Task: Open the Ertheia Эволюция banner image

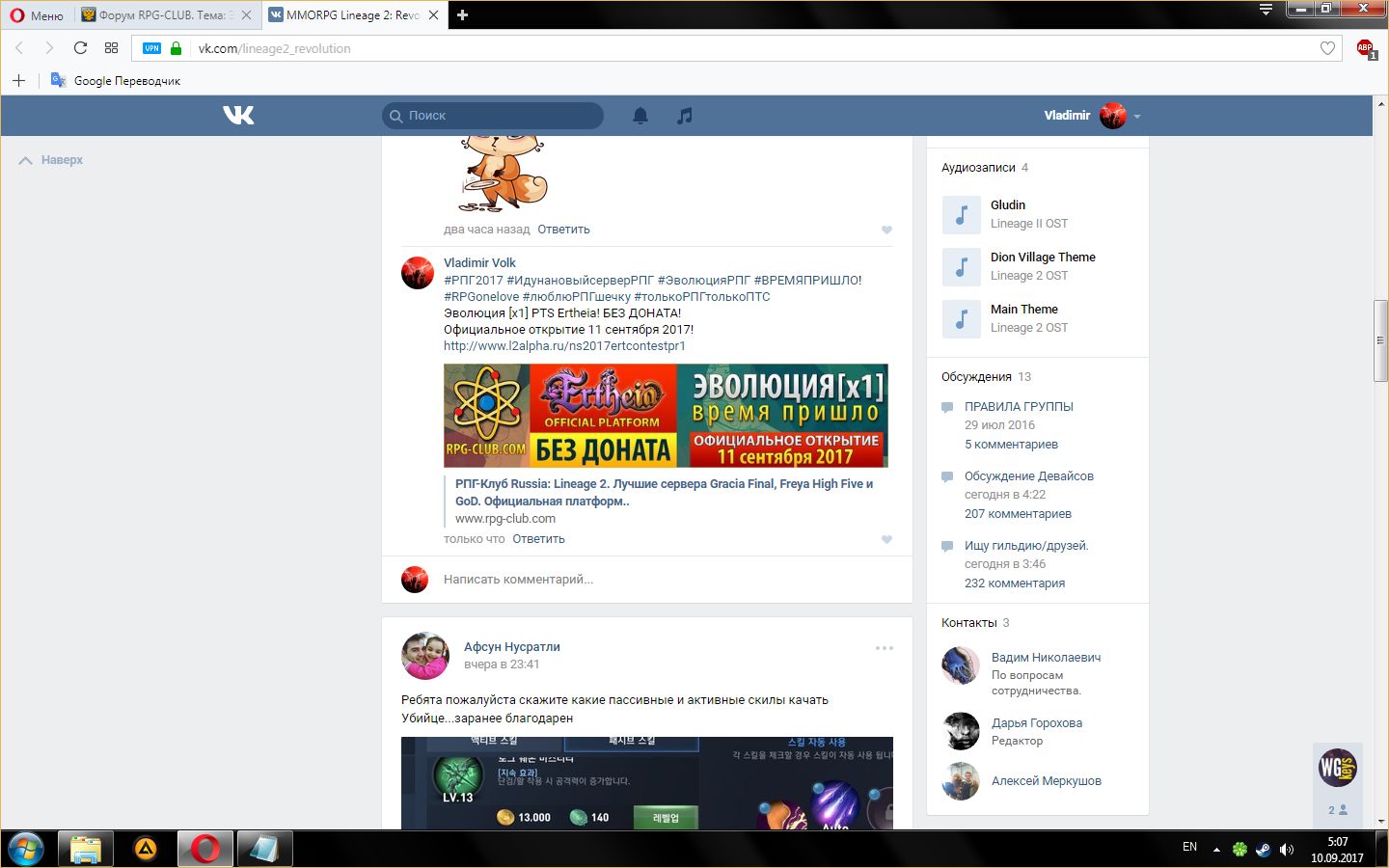Action: [x=666, y=416]
